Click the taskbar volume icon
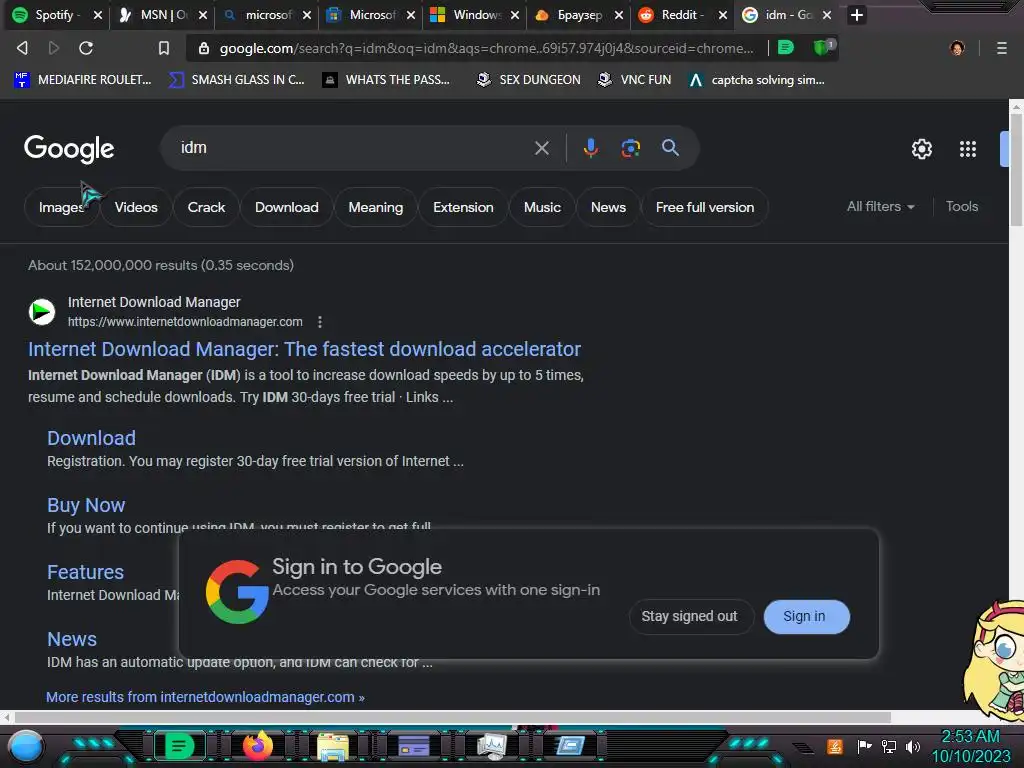The image size is (1024, 768). tap(913, 746)
